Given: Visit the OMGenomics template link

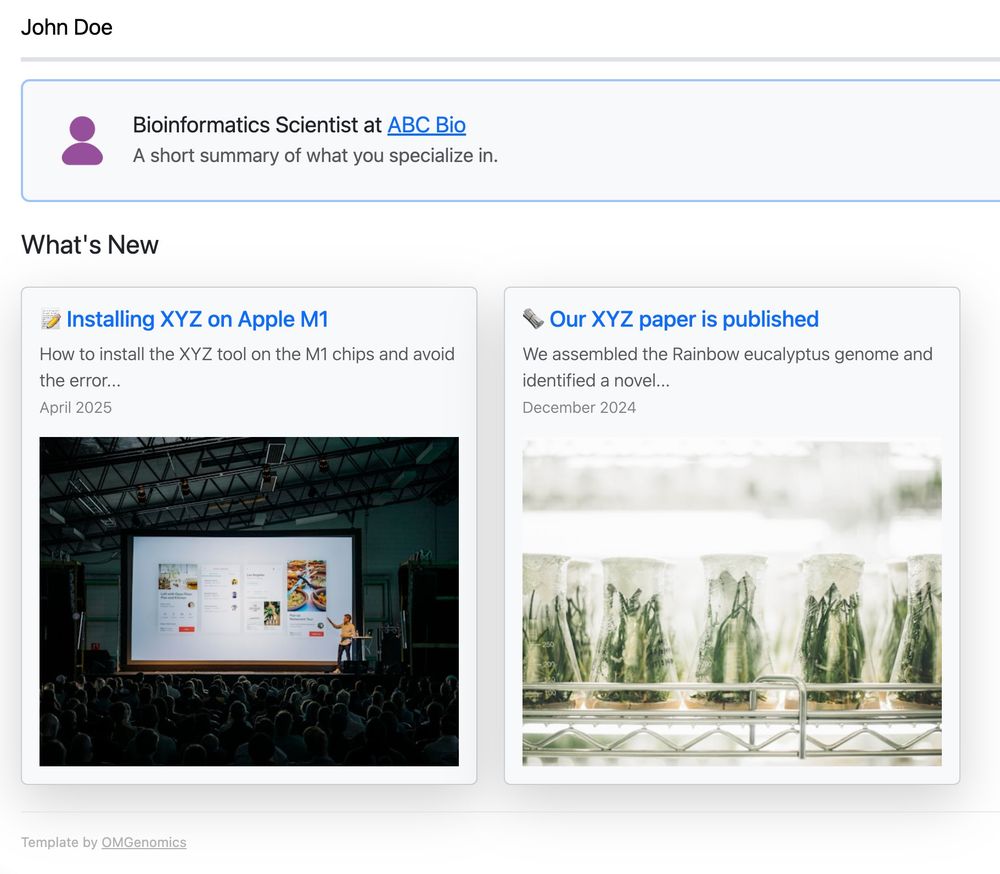Looking at the screenshot, I should coord(144,842).
